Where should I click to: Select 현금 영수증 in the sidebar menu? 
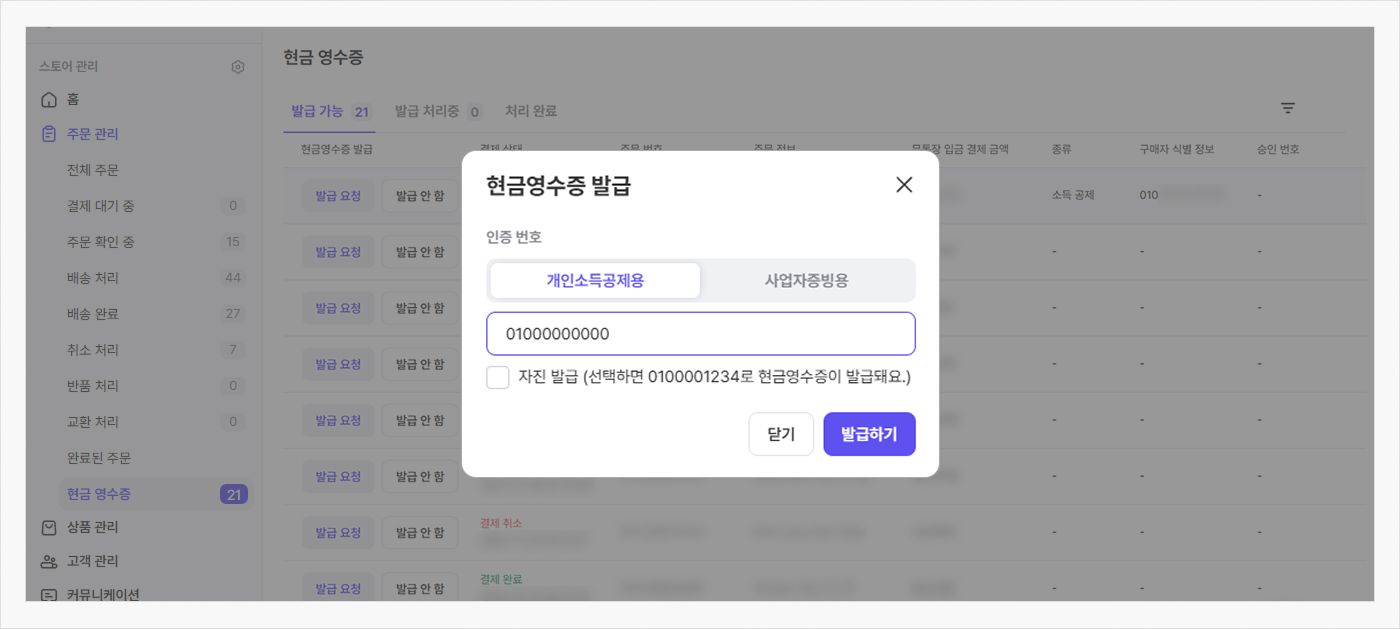tap(99, 494)
